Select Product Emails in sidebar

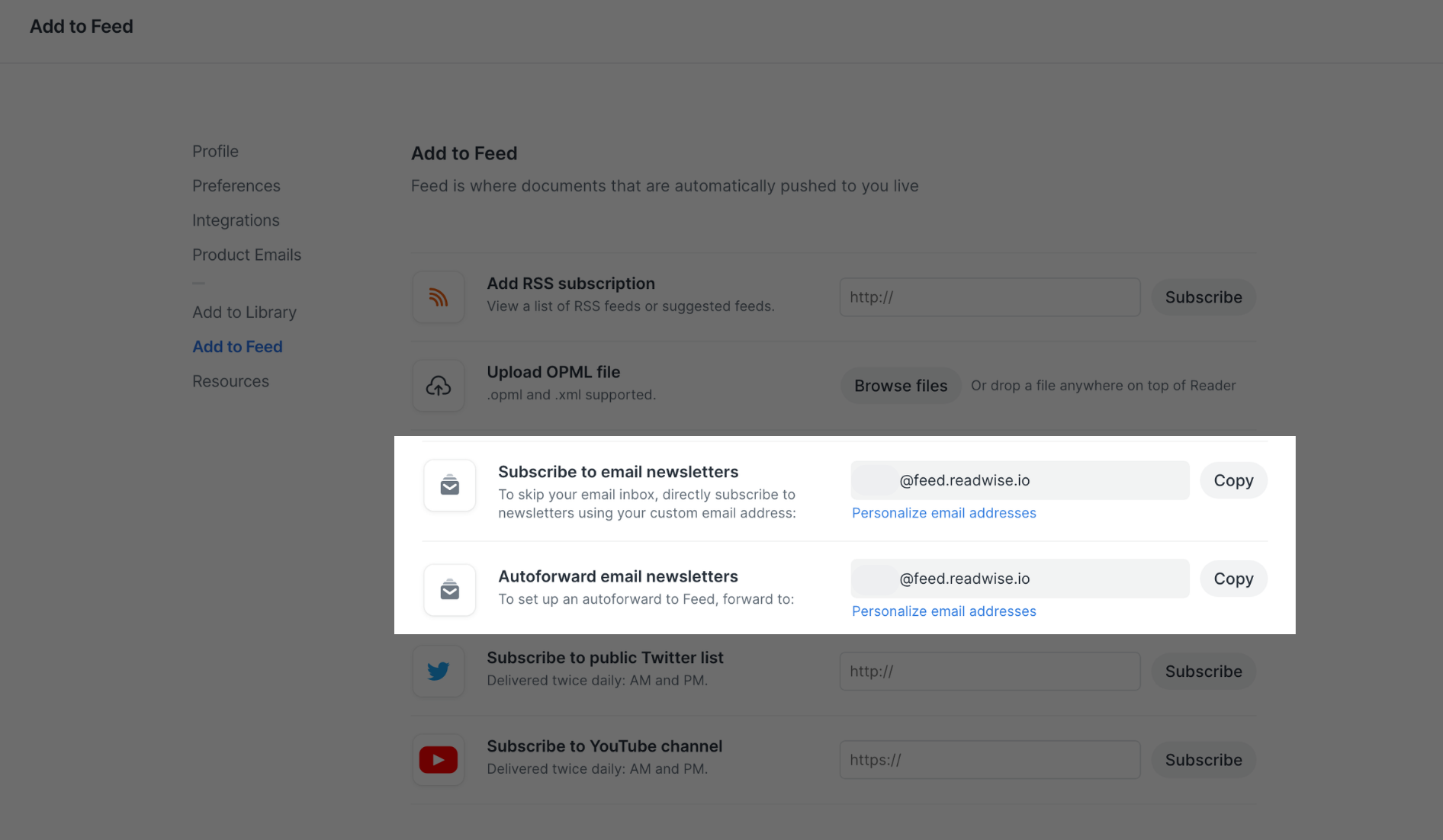point(246,255)
